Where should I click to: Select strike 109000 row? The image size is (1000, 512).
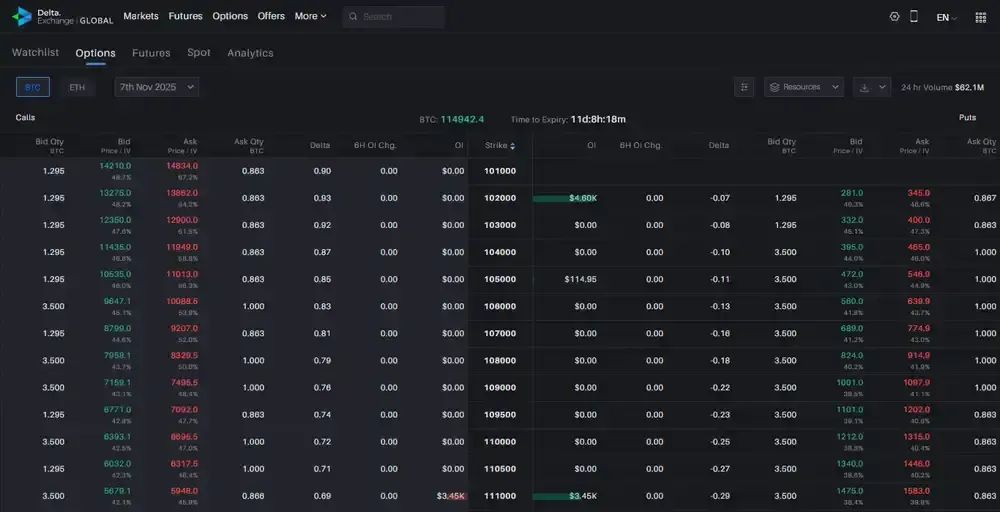pos(500,388)
